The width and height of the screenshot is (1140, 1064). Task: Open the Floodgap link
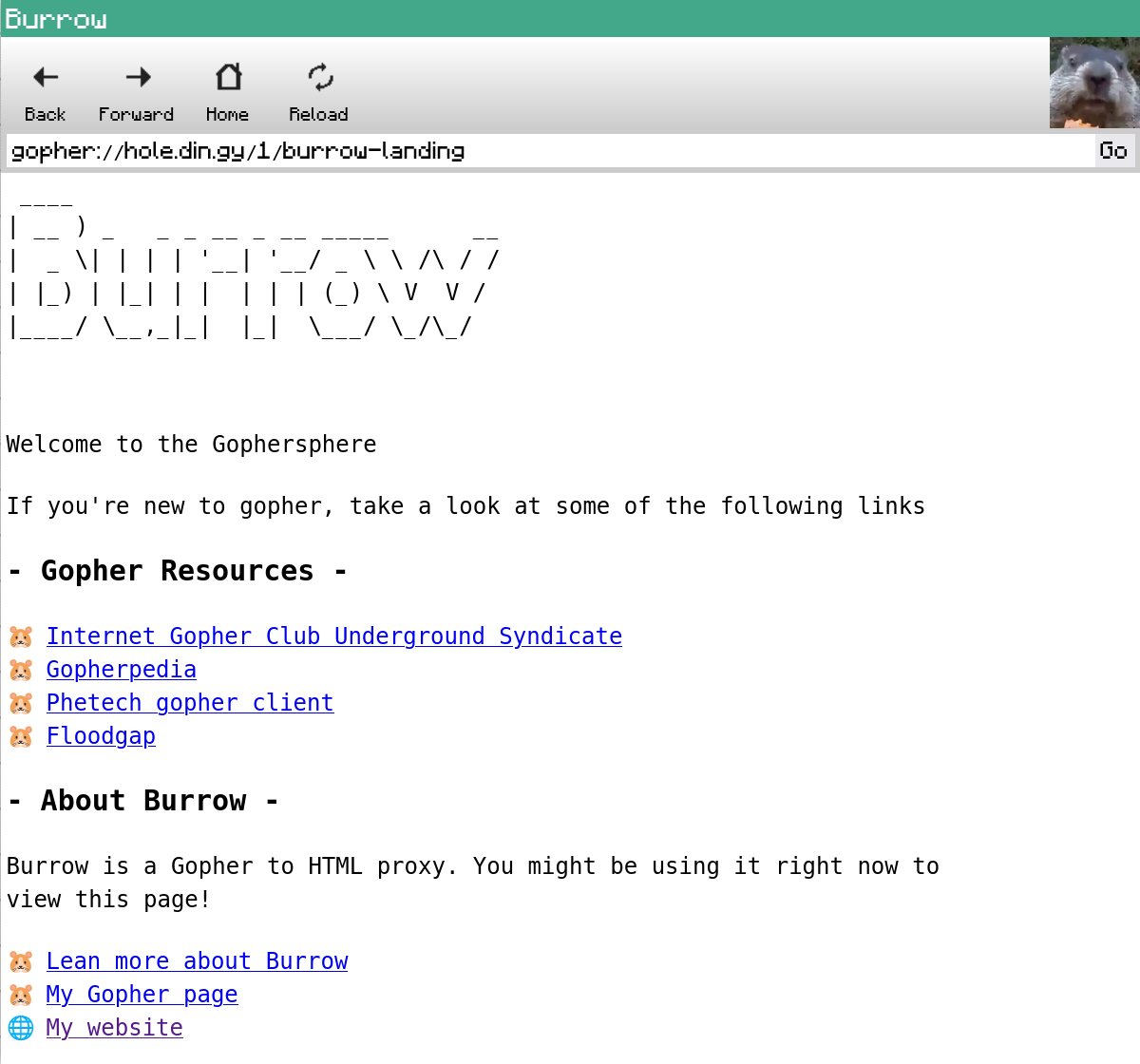point(101,736)
